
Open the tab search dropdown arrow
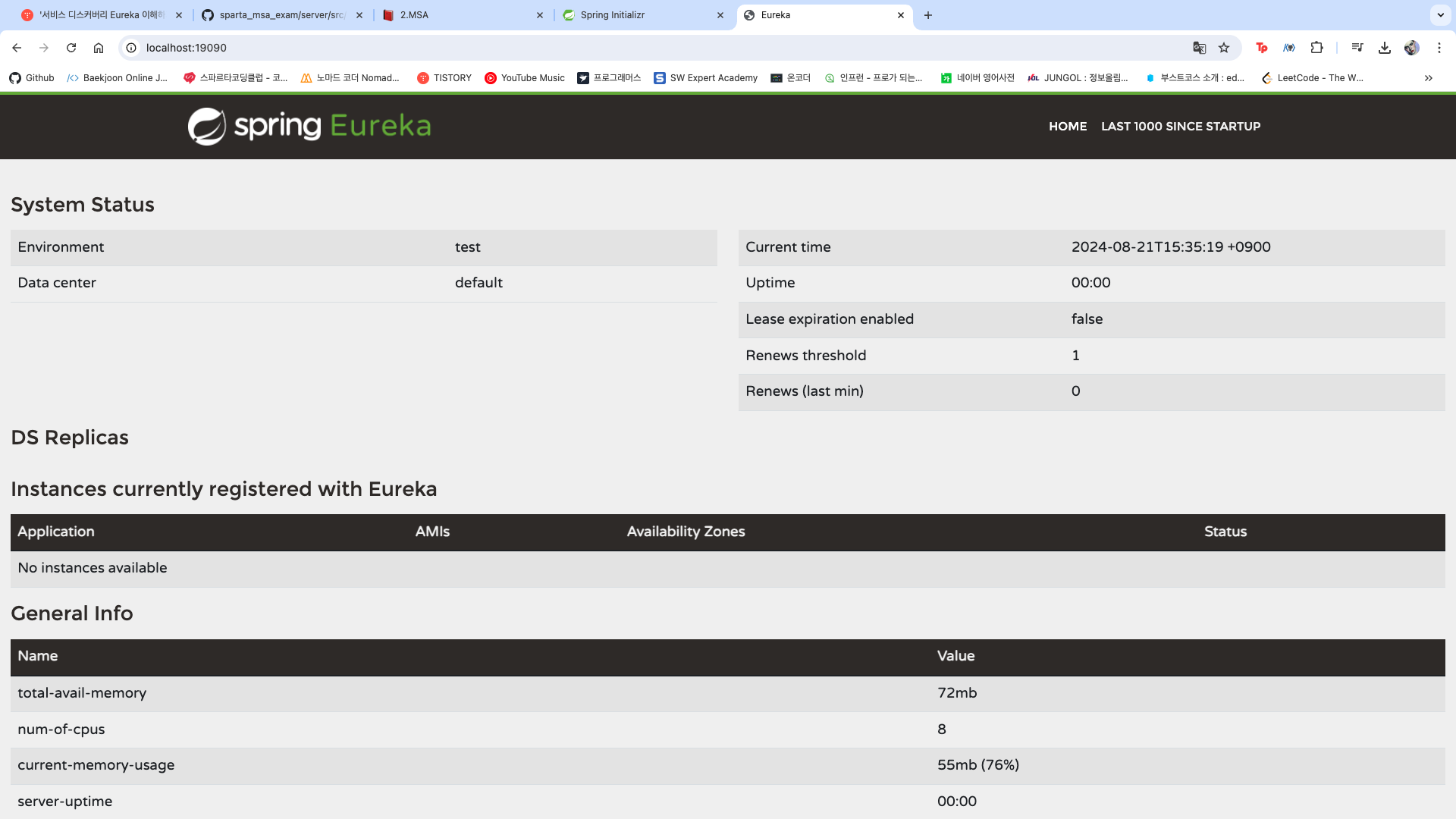coord(1440,15)
